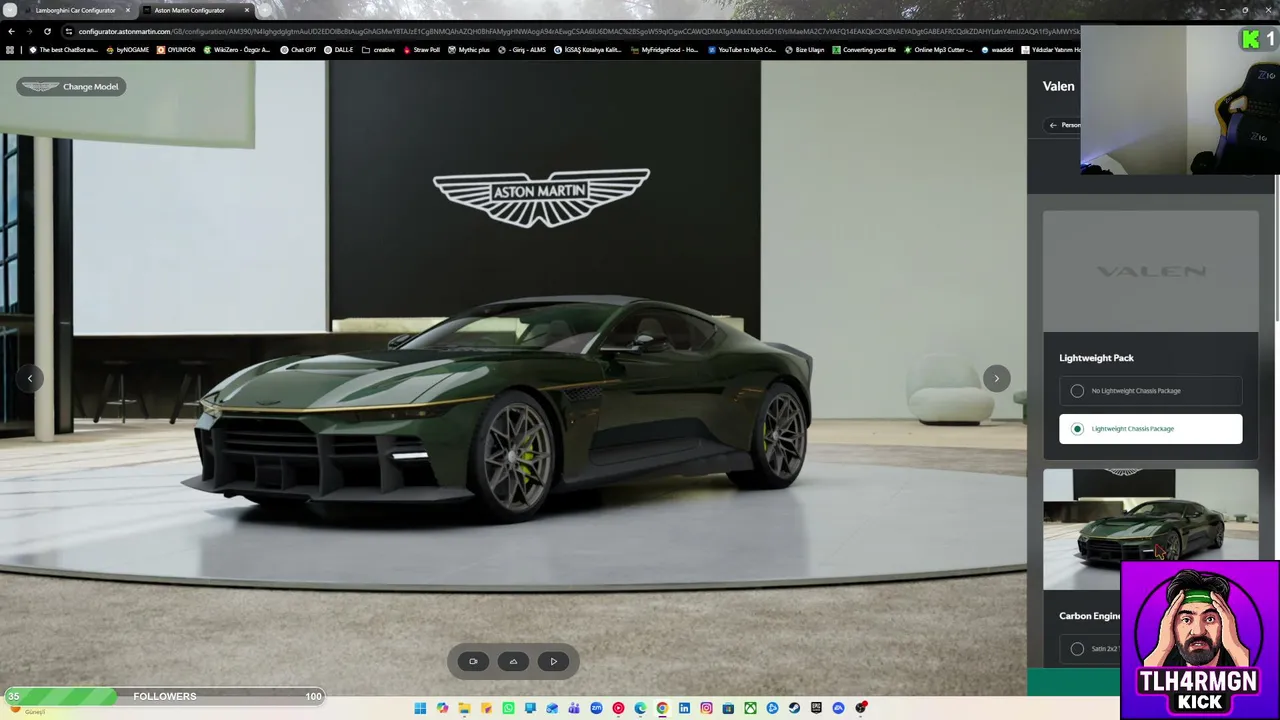The width and height of the screenshot is (1280, 720).
Task: Open Instagram from the taskbar
Action: click(x=706, y=708)
